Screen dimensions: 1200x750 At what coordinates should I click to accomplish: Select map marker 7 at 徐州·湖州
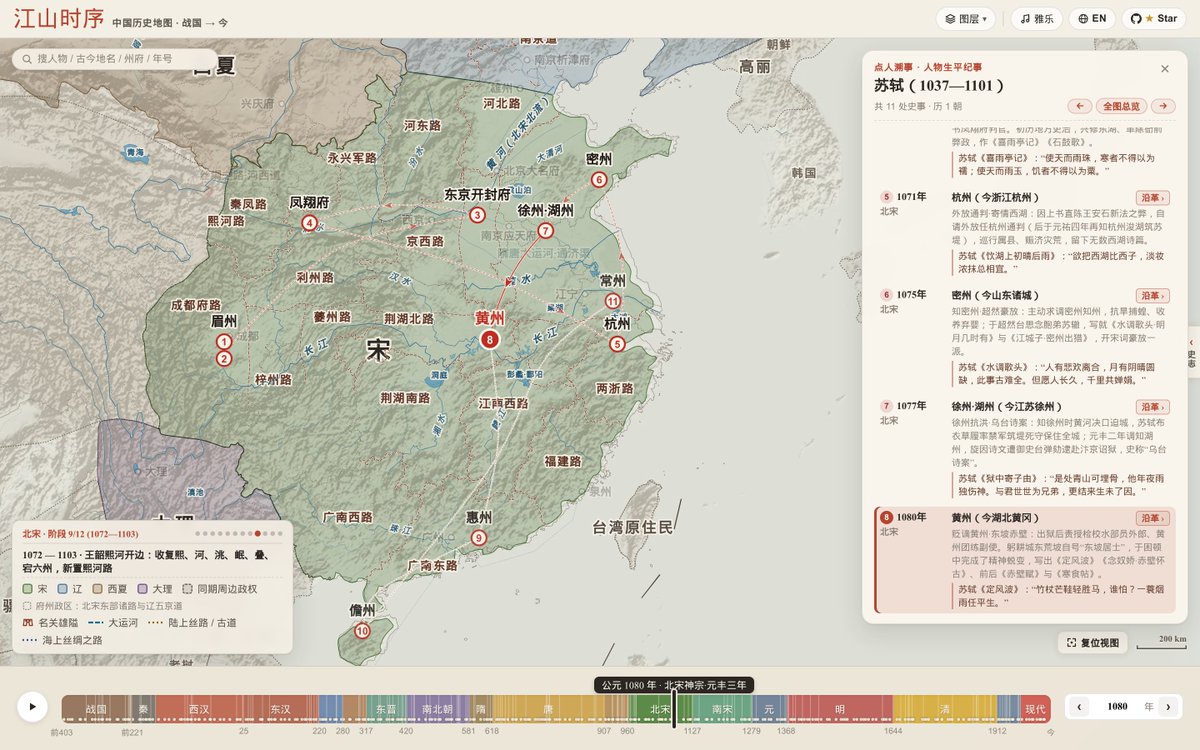545,231
